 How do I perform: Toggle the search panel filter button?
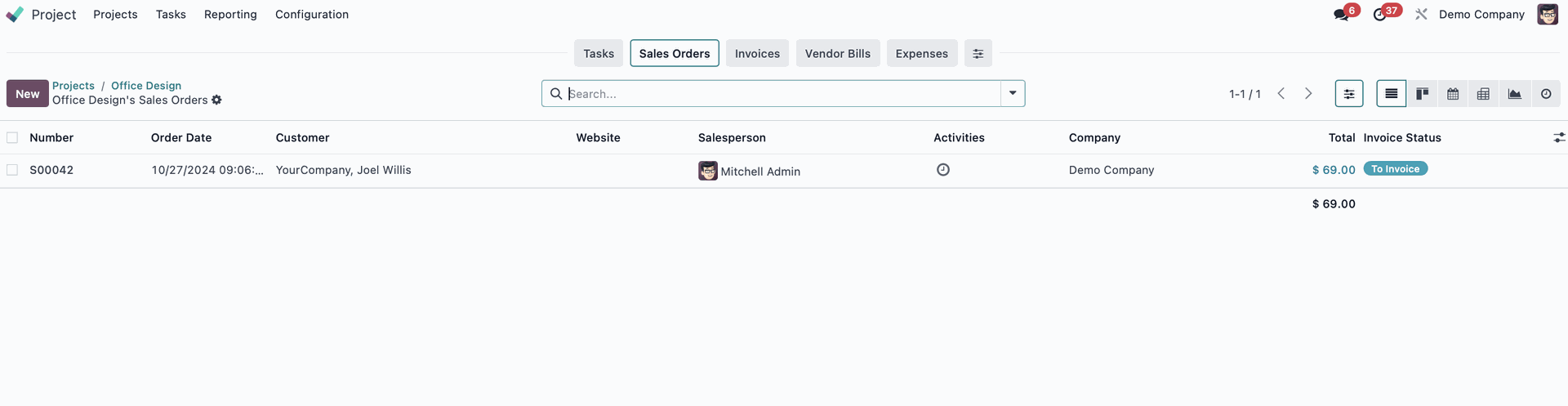pyautogui.click(x=1349, y=94)
